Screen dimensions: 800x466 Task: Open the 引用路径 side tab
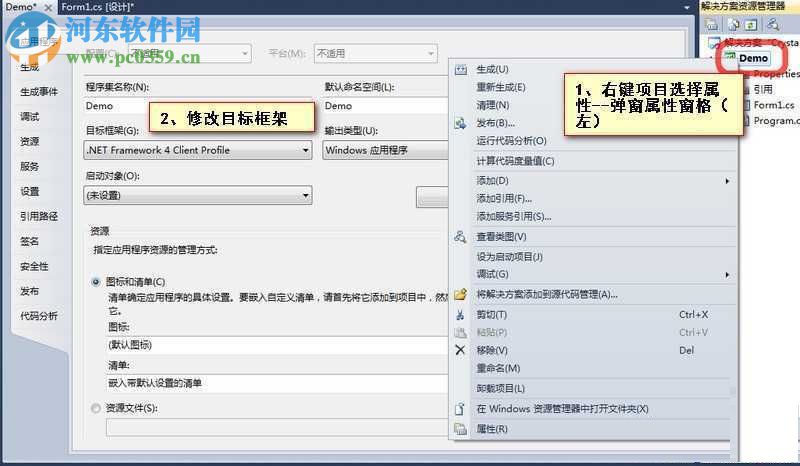click(x=39, y=217)
